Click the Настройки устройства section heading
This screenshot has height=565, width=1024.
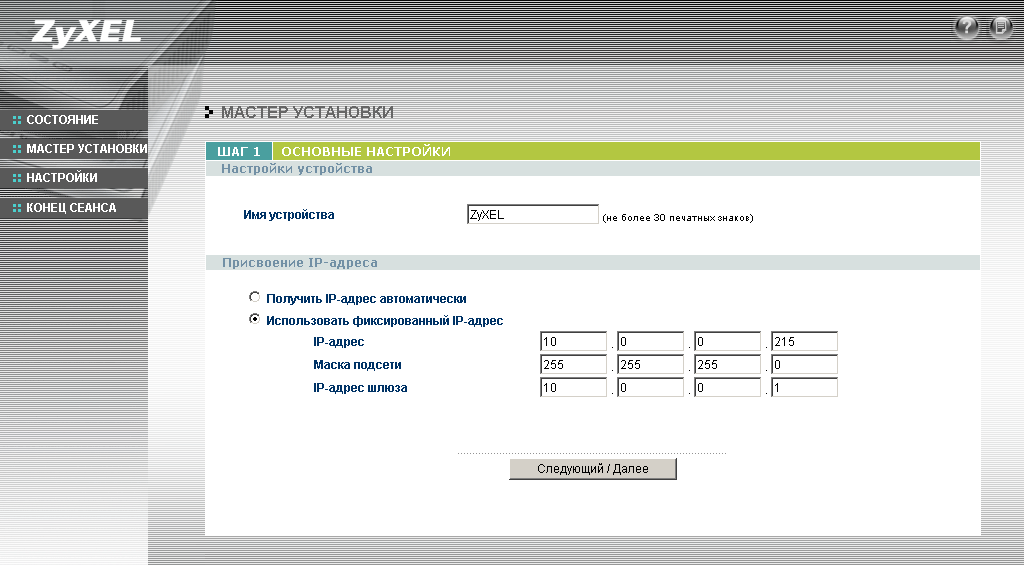pos(297,169)
